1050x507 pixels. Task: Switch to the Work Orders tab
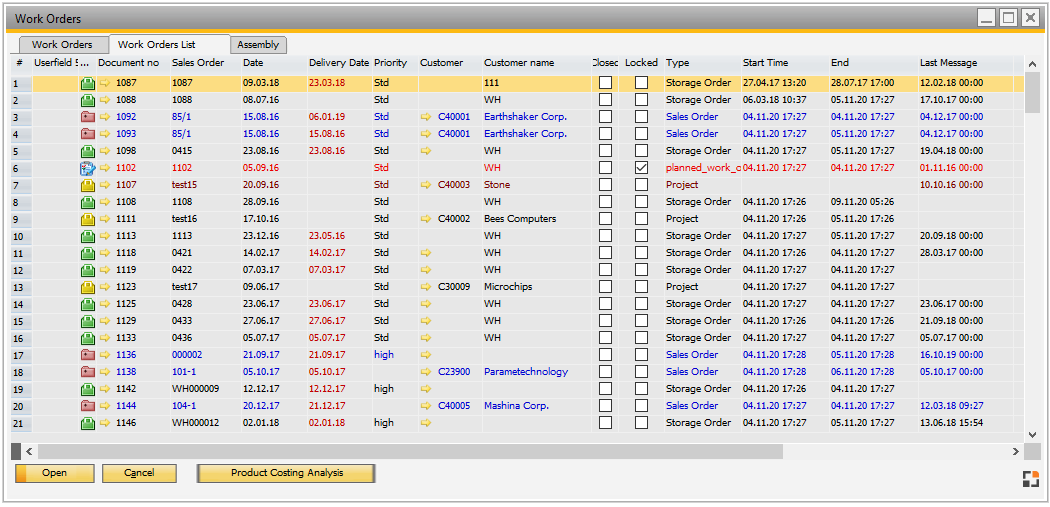(62, 45)
